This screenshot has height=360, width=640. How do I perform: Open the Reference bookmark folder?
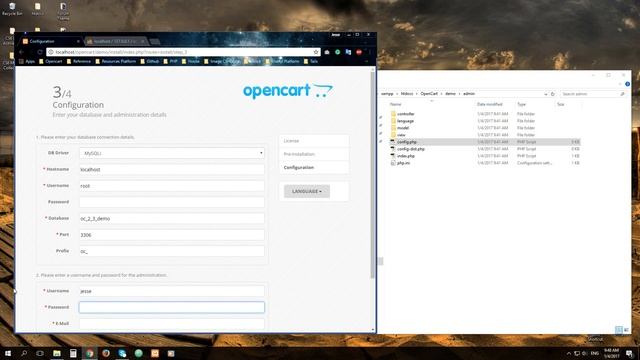79,61
